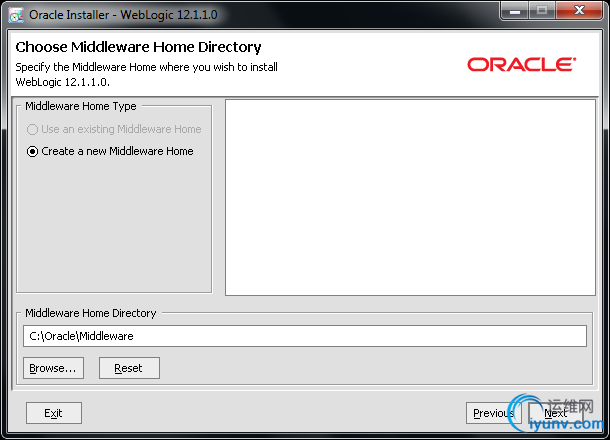This screenshot has width=610, height=440.
Task: Proceed with the Next button
Action: click(x=556, y=413)
